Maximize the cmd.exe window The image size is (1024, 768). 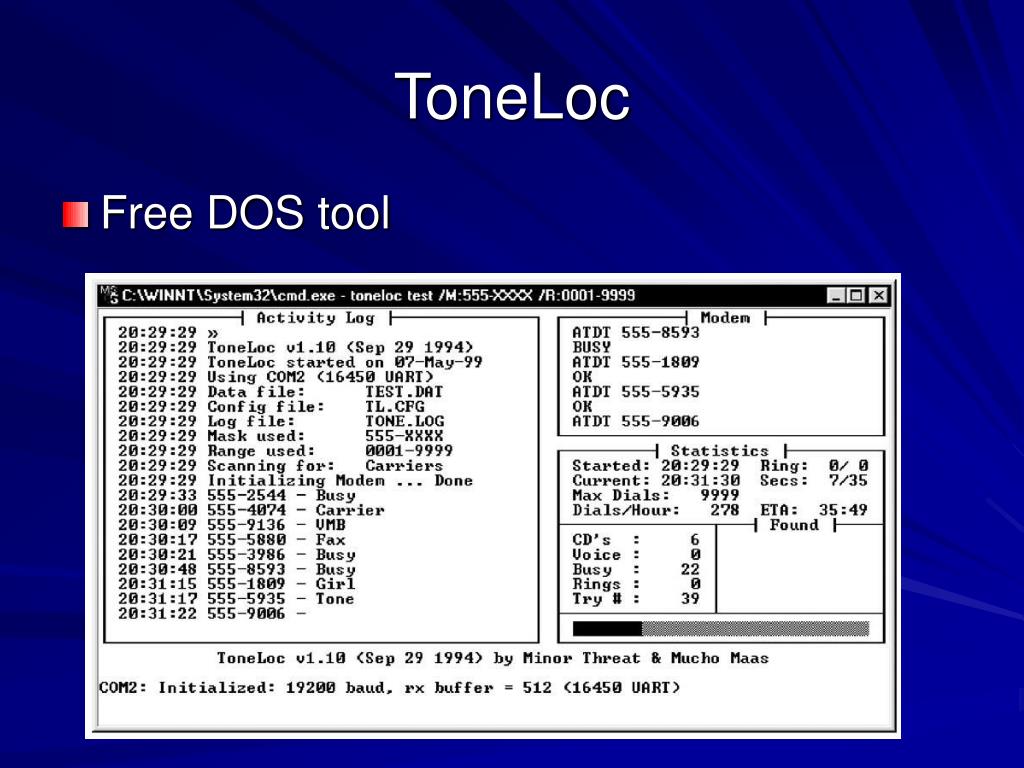[x=856, y=296]
